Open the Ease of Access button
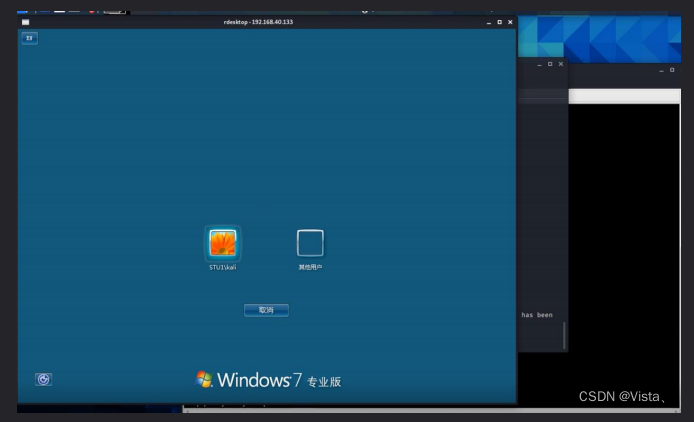This screenshot has width=694, height=422. tap(43, 379)
